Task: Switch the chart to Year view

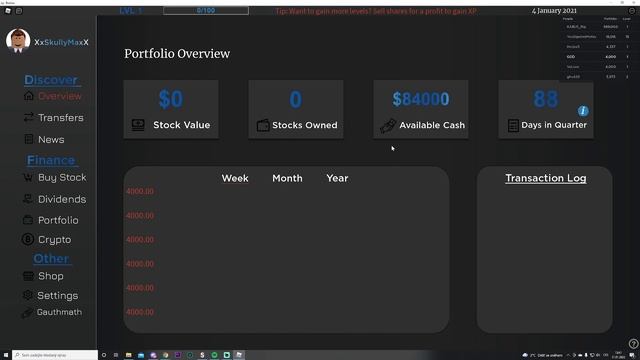Action: [337, 178]
